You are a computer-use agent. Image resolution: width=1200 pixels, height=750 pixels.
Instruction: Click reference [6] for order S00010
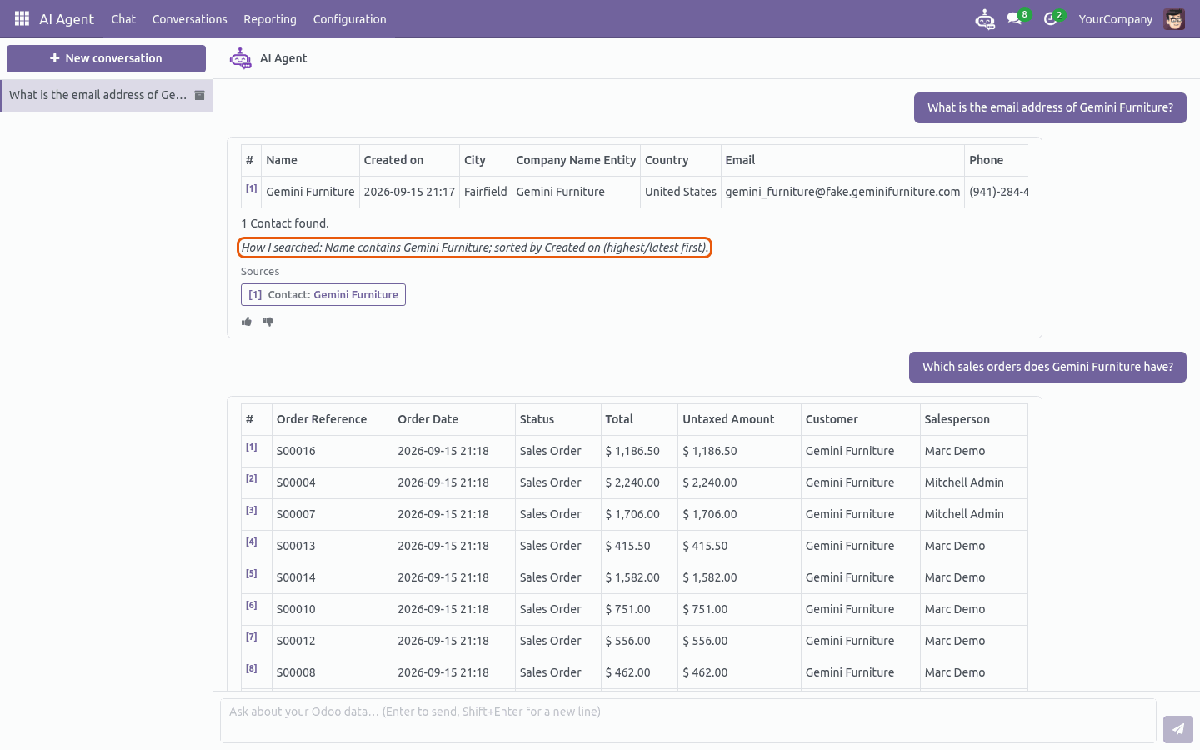click(251, 605)
